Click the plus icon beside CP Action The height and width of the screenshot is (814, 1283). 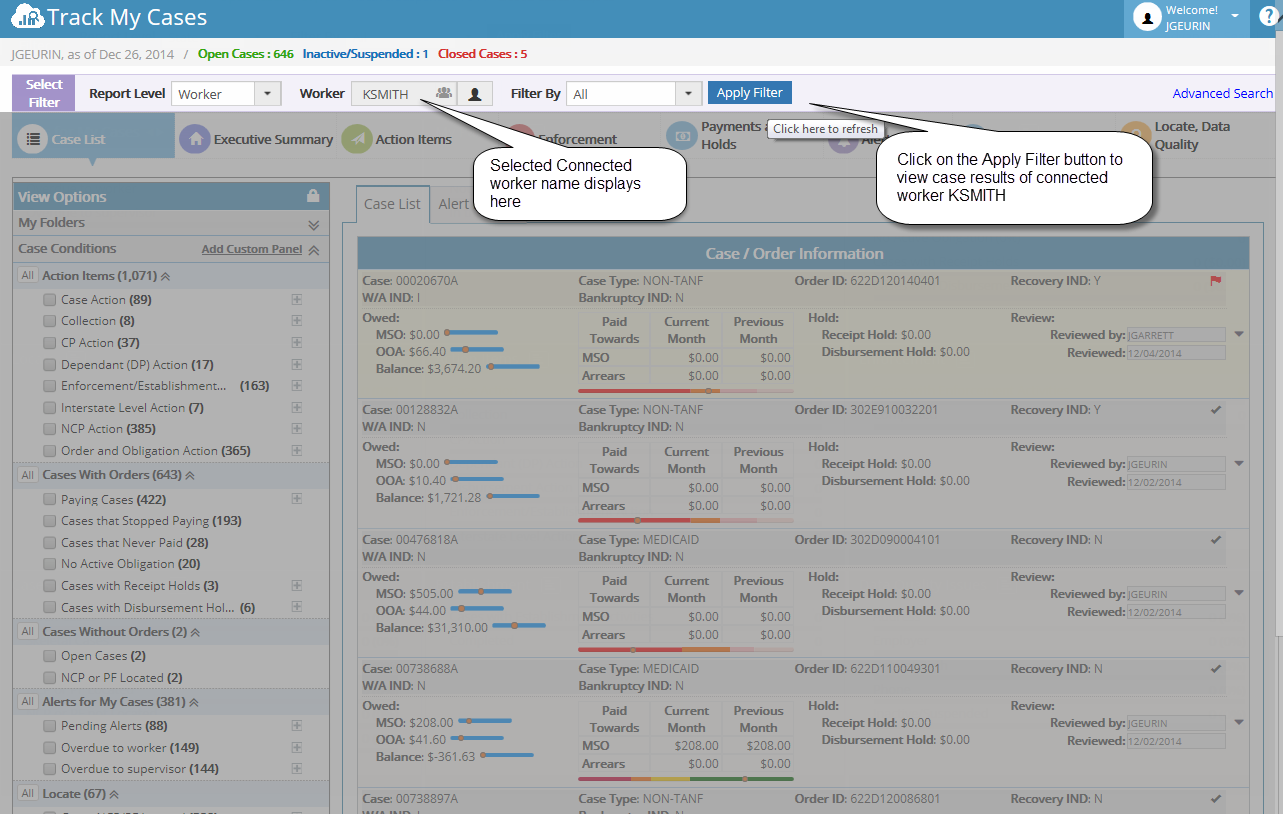[296, 343]
